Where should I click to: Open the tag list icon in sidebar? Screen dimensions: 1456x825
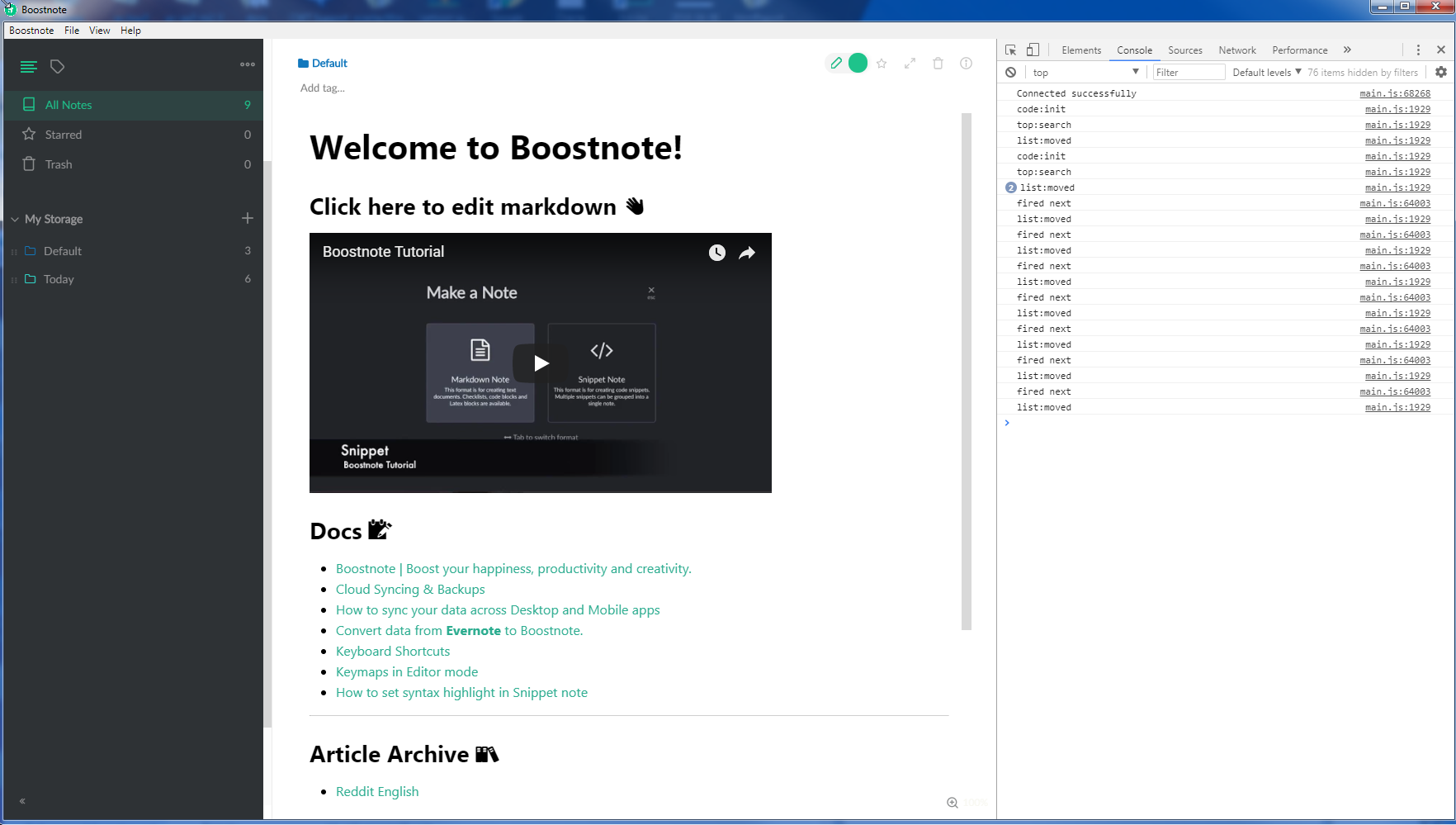click(x=57, y=67)
